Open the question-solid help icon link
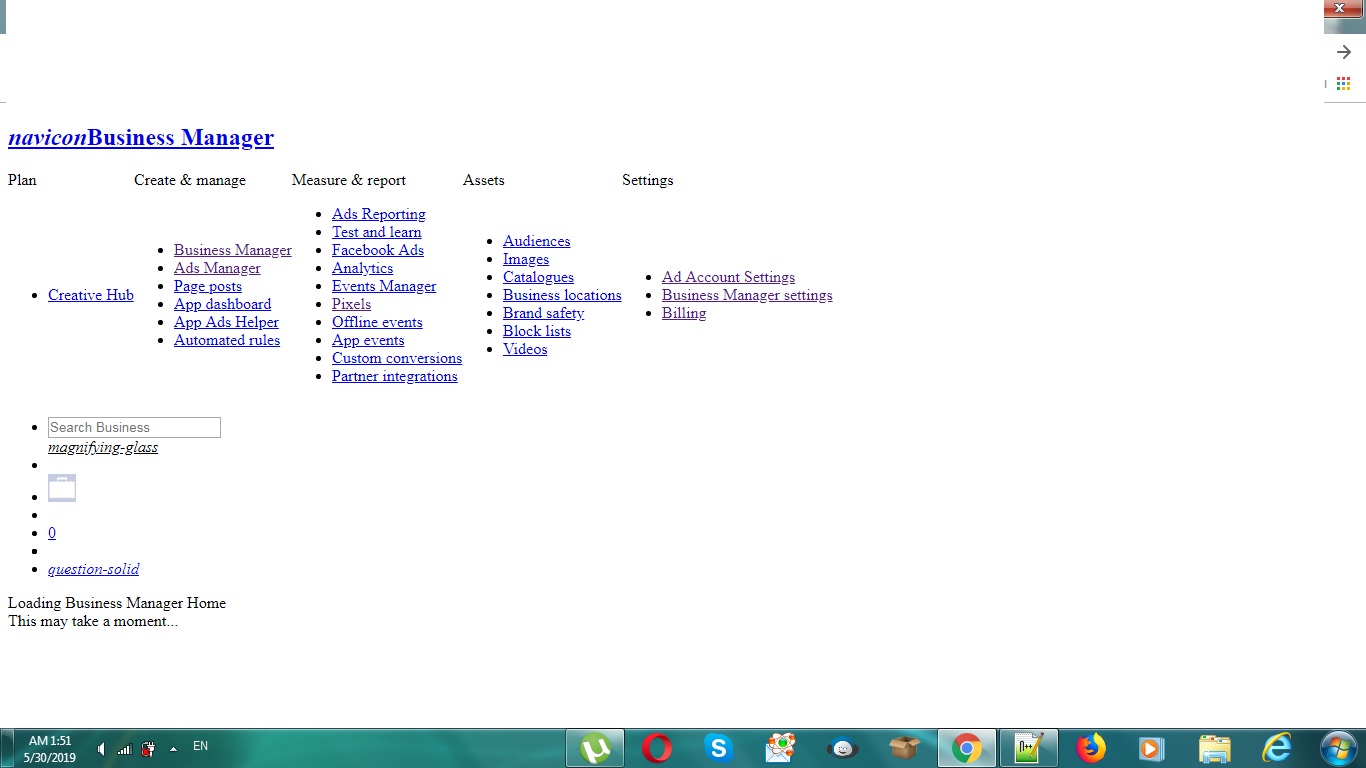 pyautogui.click(x=94, y=569)
